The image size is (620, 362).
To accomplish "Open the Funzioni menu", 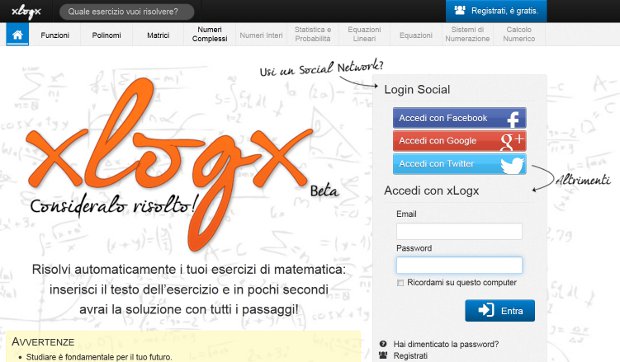I will click(55, 35).
